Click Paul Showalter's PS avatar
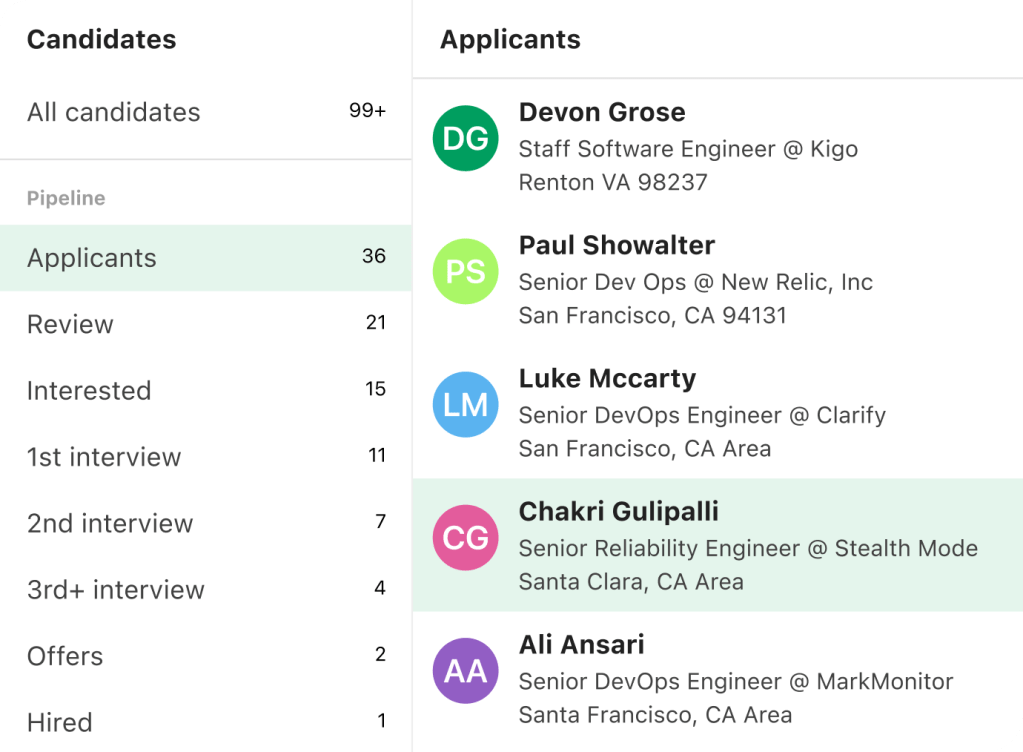The width and height of the screenshot is (1023, 752). (x=465, y=271)
